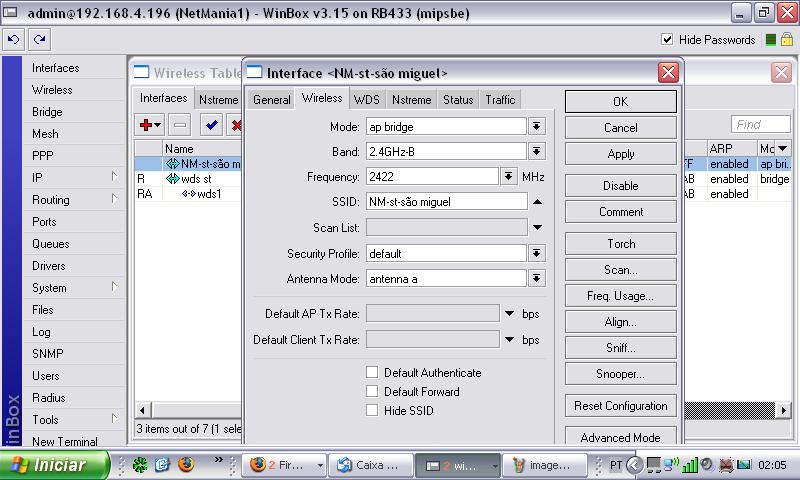Open the Firefox taskbar group
This screenshot has height=480, width=800.
click(284, 465)
